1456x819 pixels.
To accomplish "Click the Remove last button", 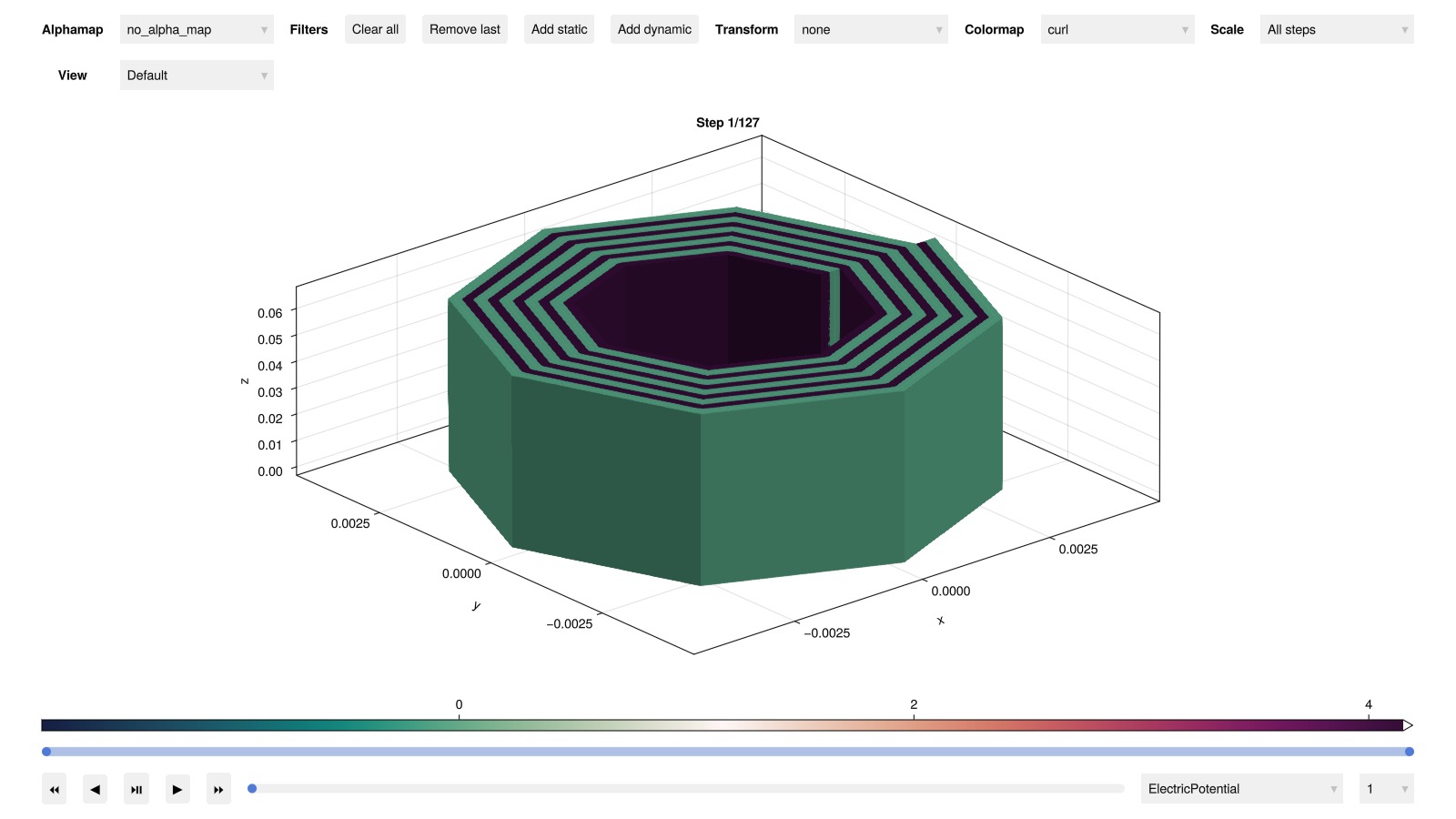I will point(464,30).
